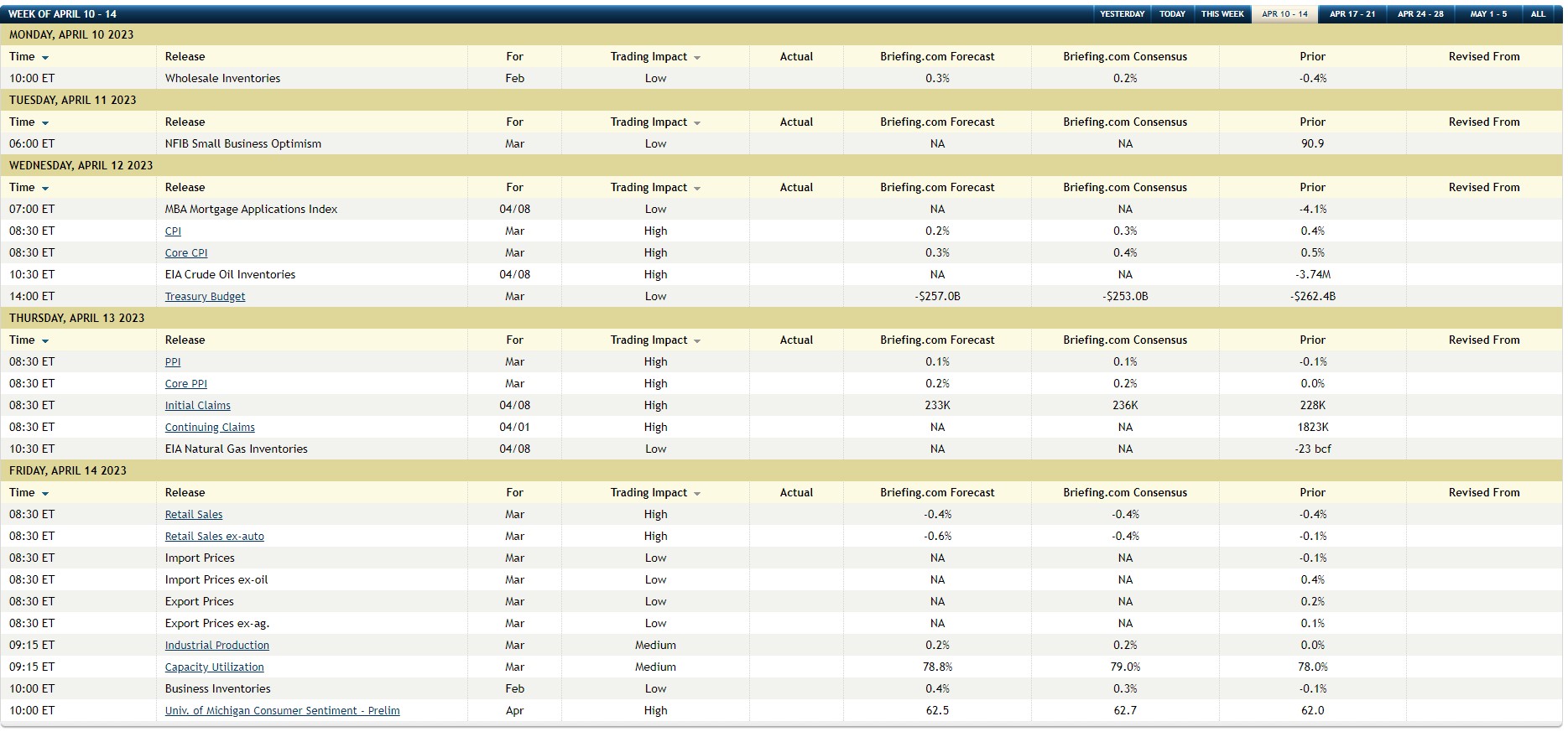Viewport: 1568px width, 737px height.
Task: Sort Wednesday table by Time arrow
Action: click(x=45, y=189)
